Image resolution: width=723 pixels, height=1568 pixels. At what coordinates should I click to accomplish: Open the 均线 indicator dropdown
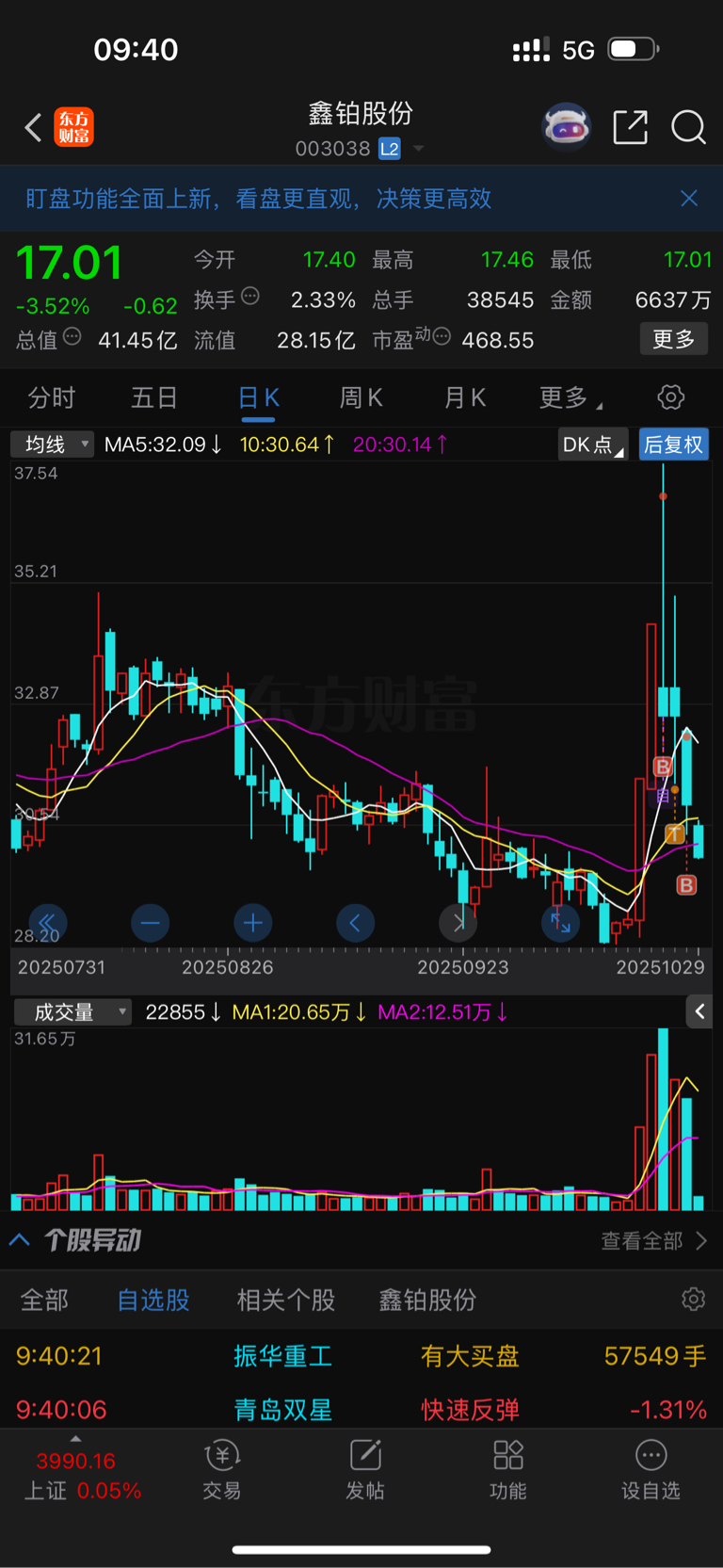click(x=52, y=445)
